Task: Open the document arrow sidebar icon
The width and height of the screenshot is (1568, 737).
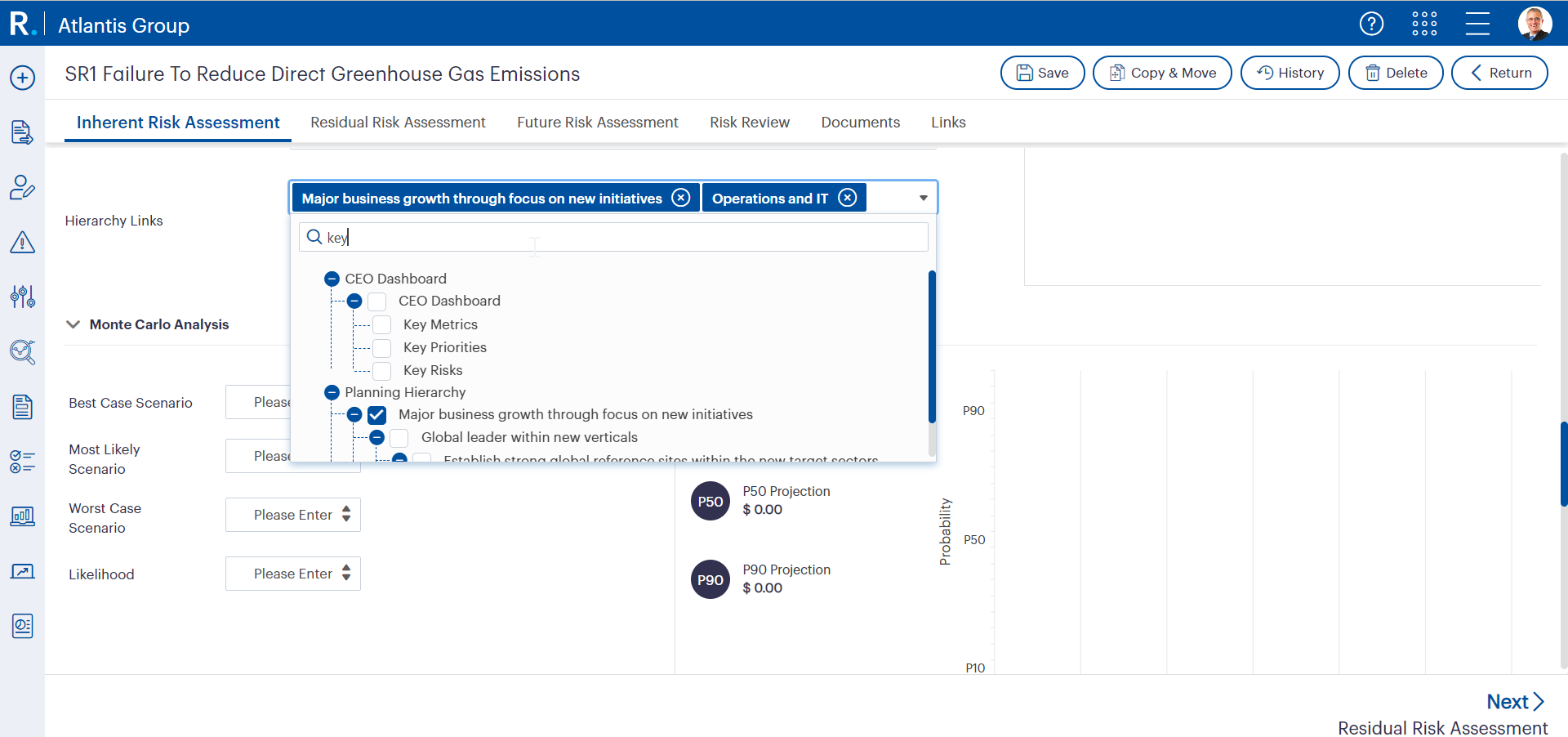Action: click(x=22, y=132)
